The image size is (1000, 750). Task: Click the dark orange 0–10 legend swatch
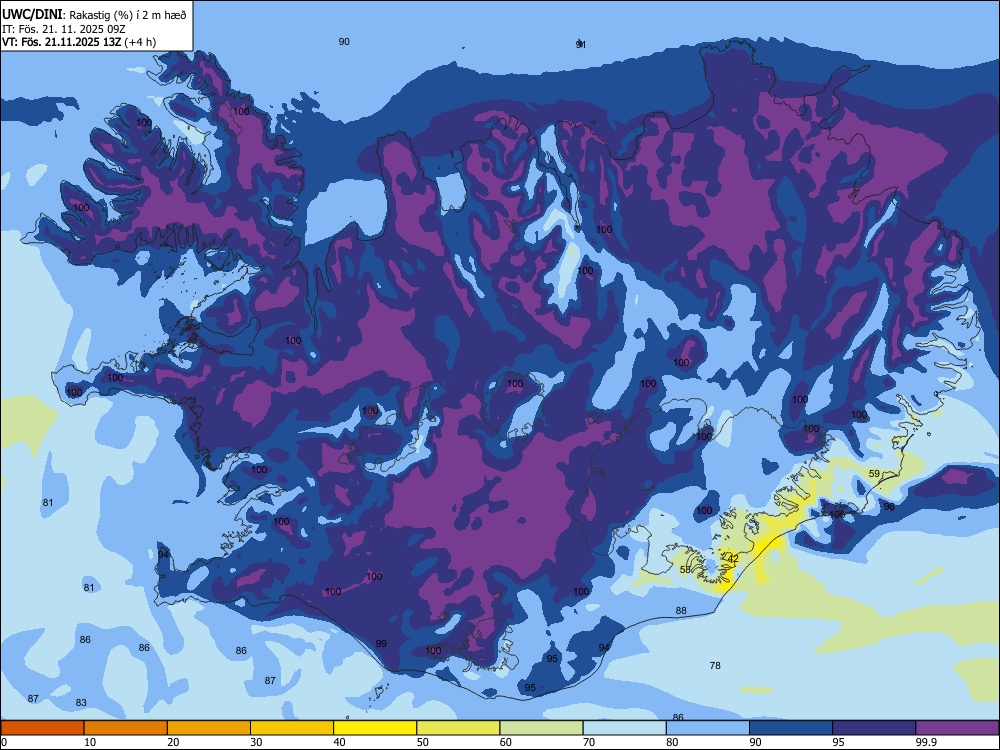tap(42, 728)
